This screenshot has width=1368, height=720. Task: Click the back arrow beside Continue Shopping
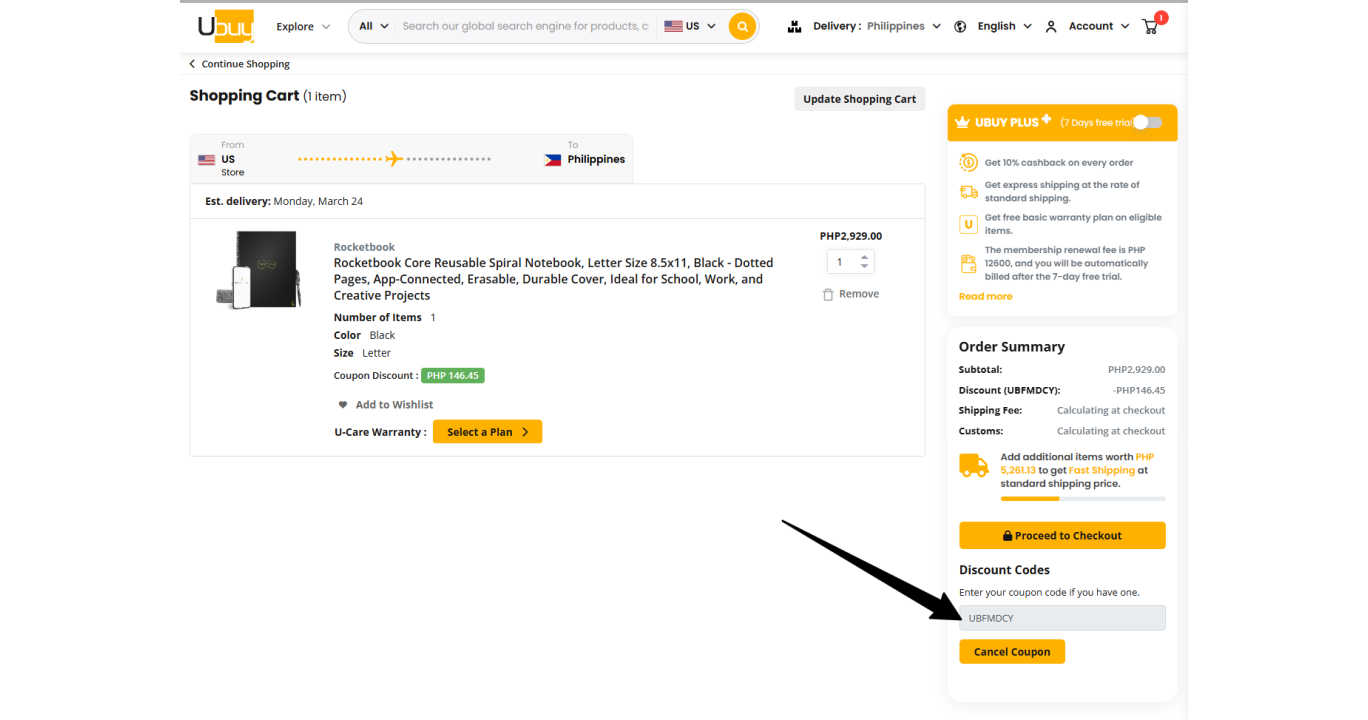click(x=192, y=64)
